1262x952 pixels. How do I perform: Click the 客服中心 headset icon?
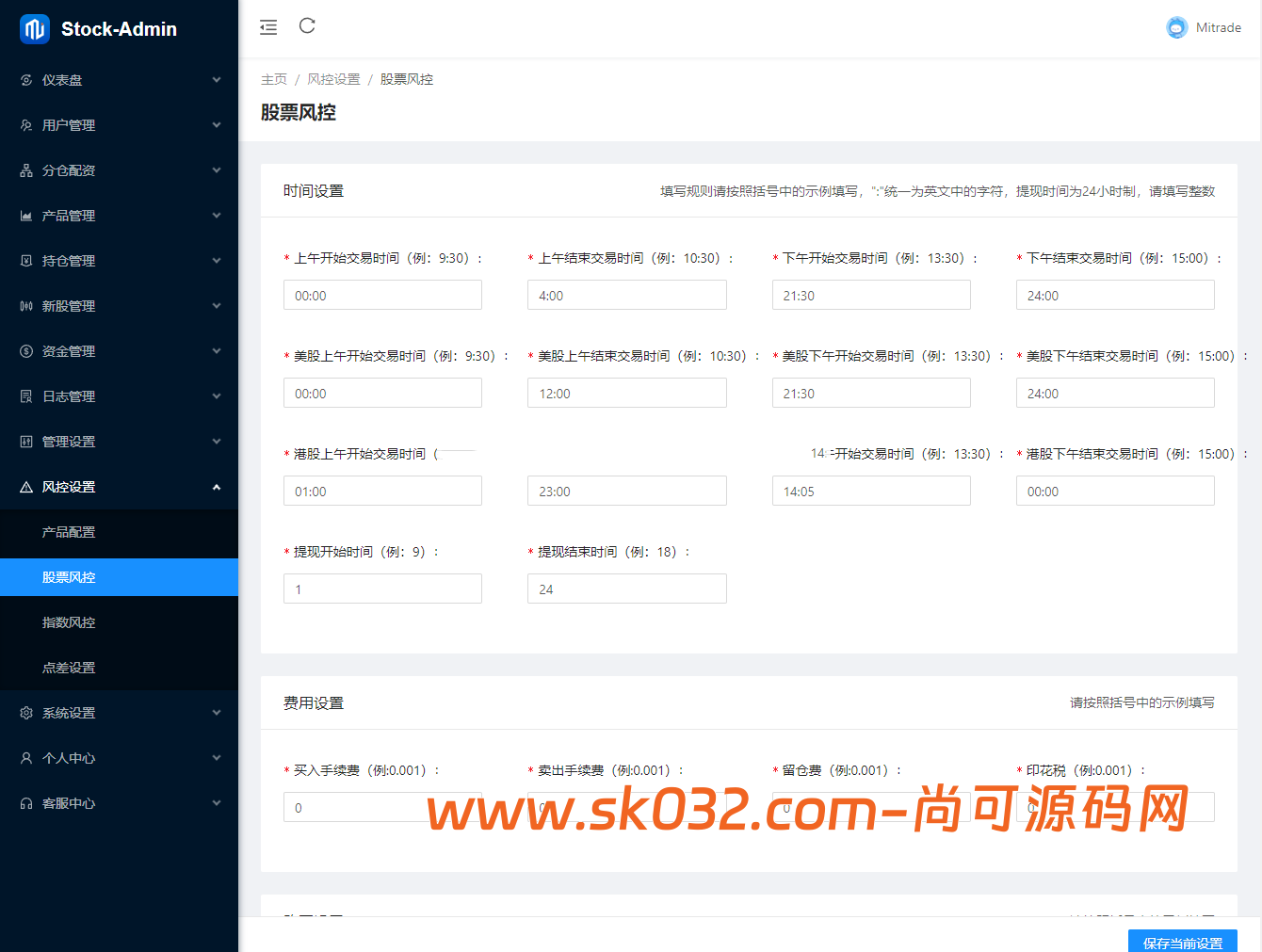click(x=26, y=802)
